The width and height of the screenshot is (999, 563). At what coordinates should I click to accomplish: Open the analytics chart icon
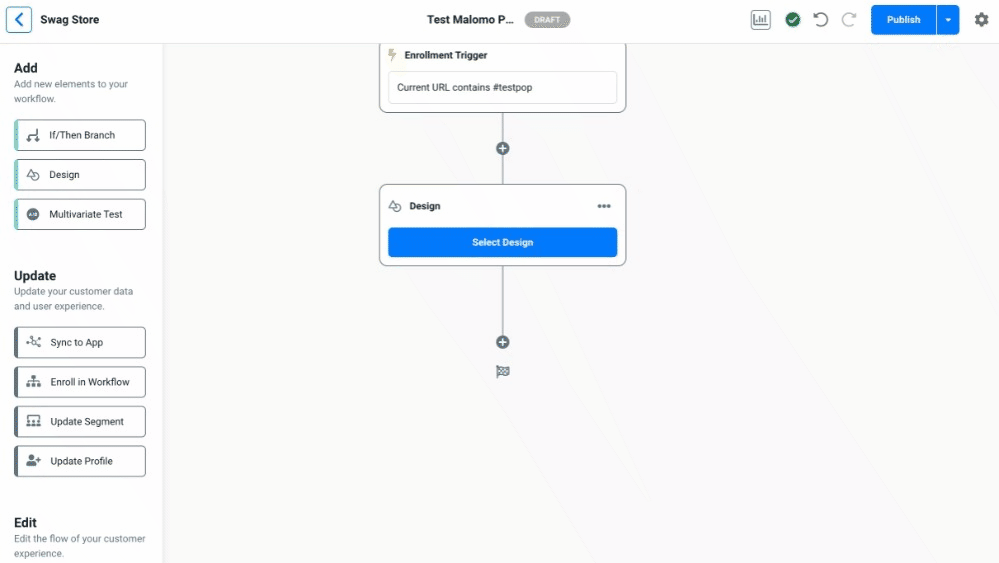[761, 20]
